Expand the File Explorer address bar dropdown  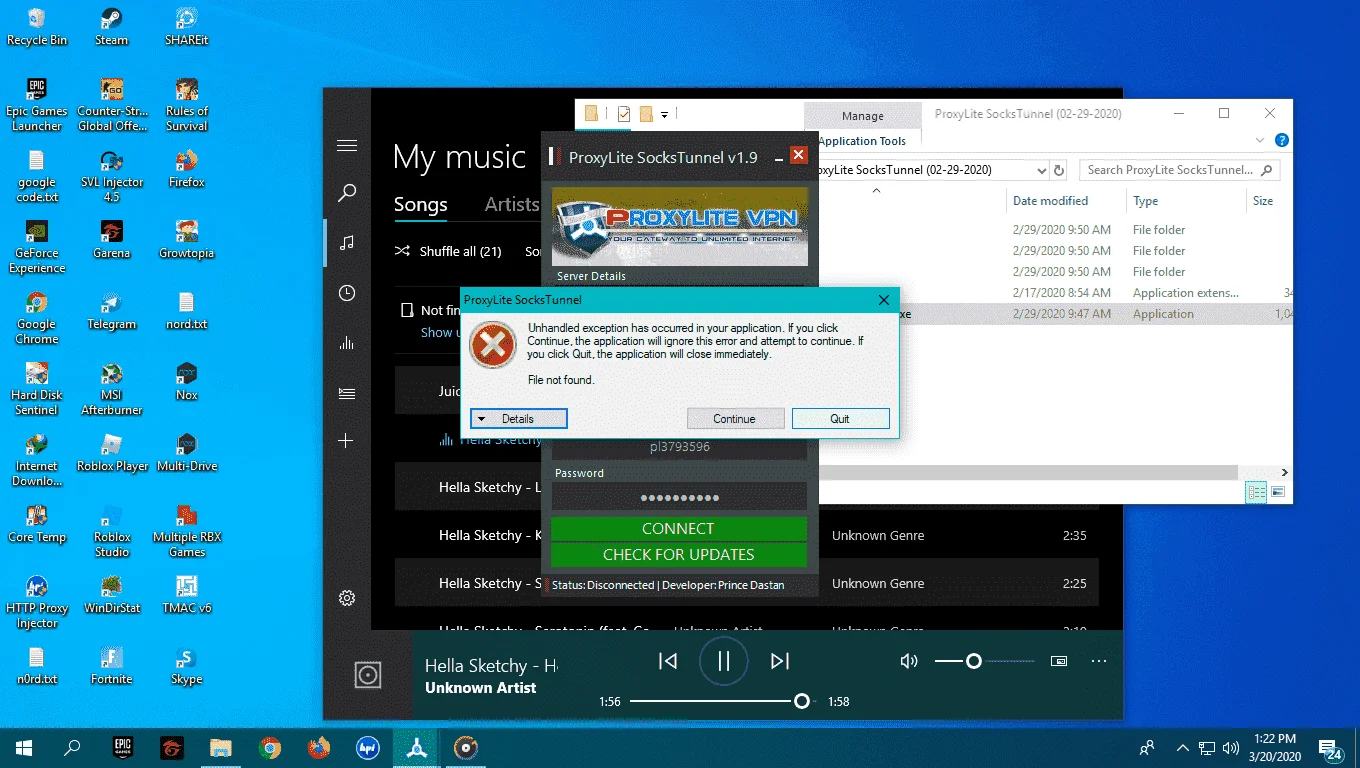(x=1042, y=170)
